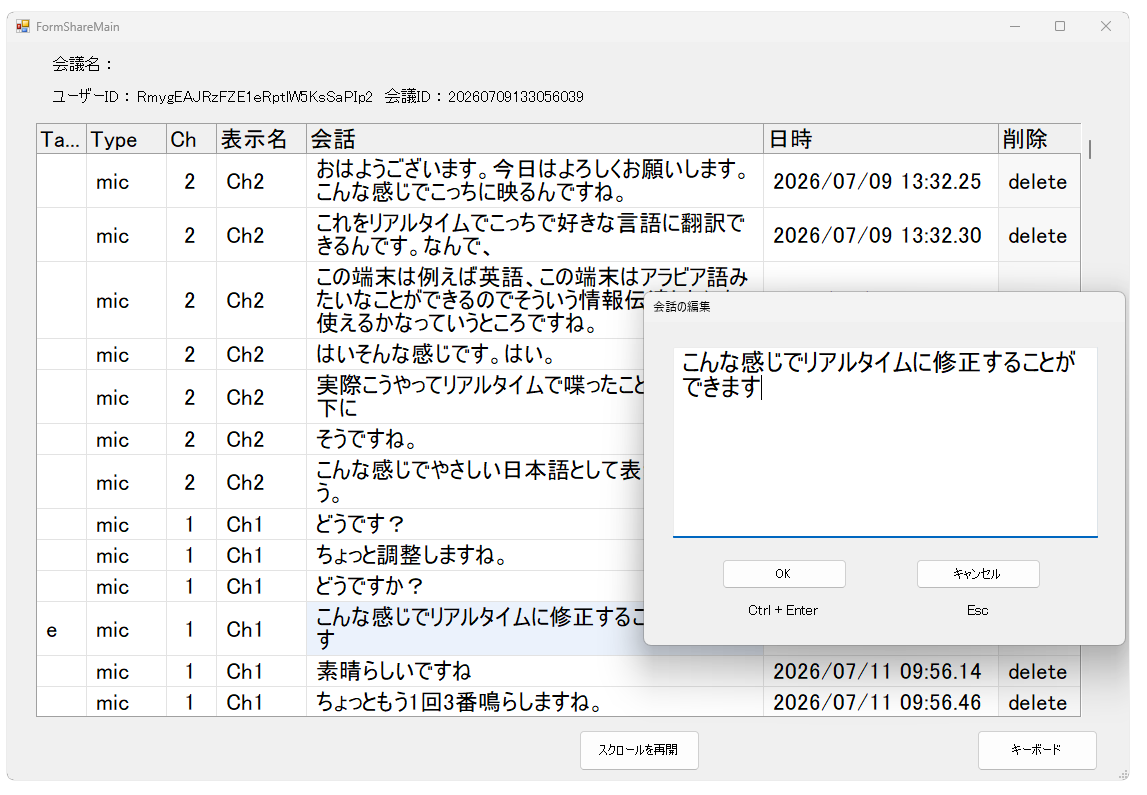
Task: Click the Ch column header
Action: (x=191, y=139)
